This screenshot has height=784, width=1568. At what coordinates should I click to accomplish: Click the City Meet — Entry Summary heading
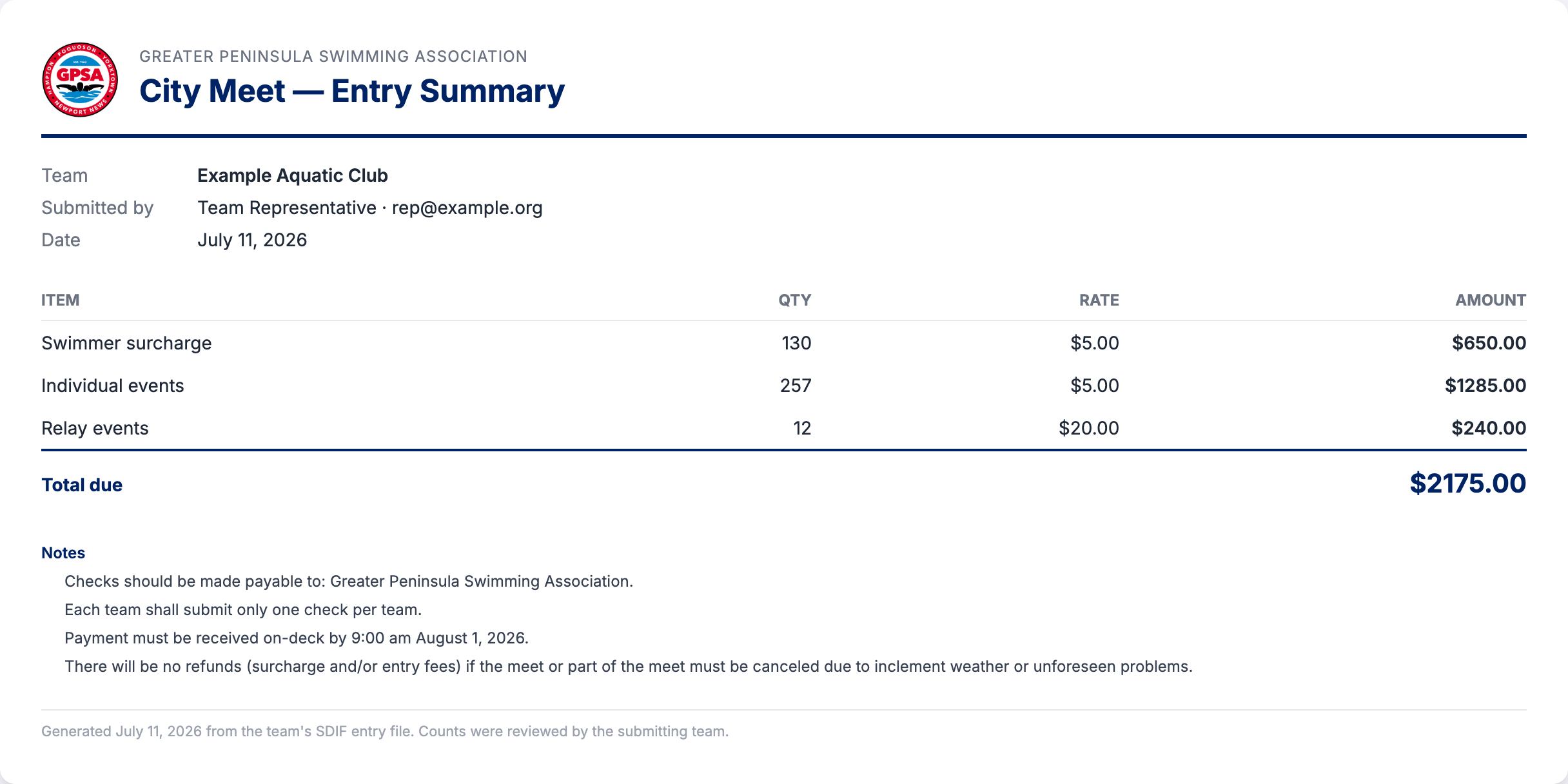[x=352, y=91]
